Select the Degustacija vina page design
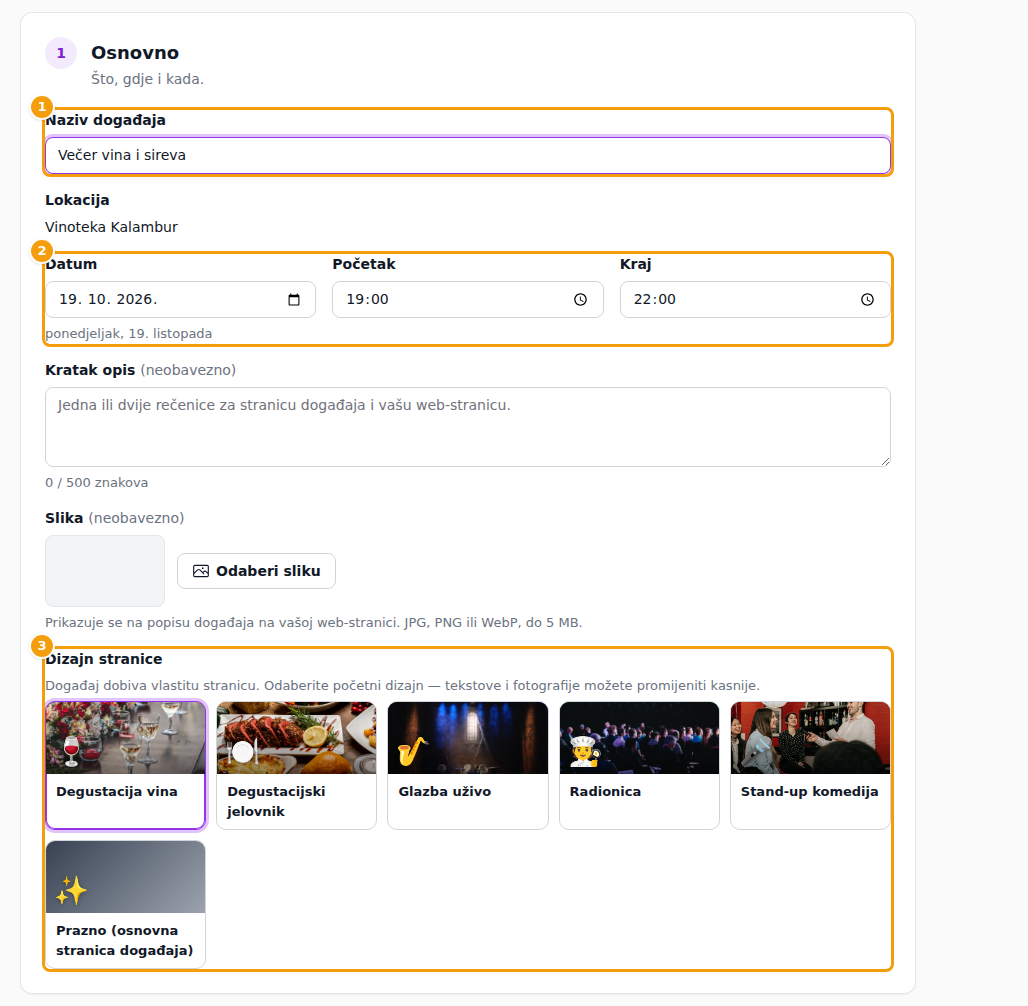The width and height of the screenshot is (1028, 1006). tap(125, 765)
